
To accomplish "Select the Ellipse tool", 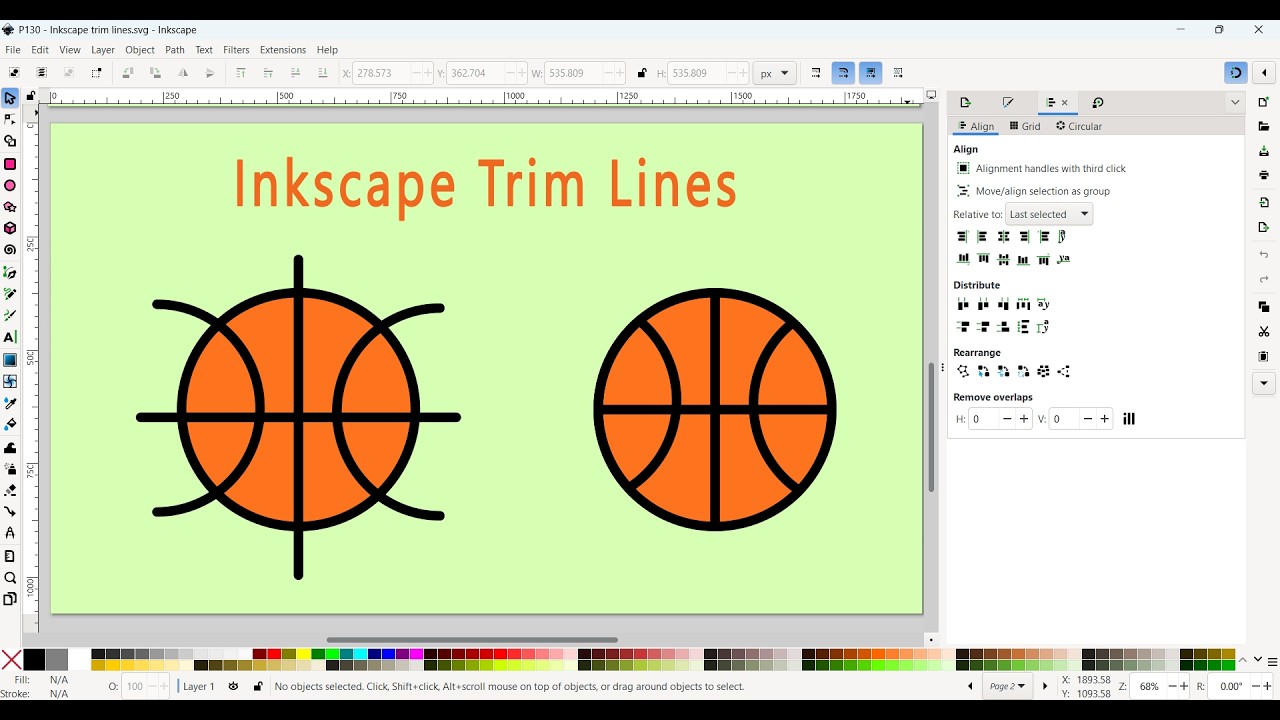I will tap(10, 185).
